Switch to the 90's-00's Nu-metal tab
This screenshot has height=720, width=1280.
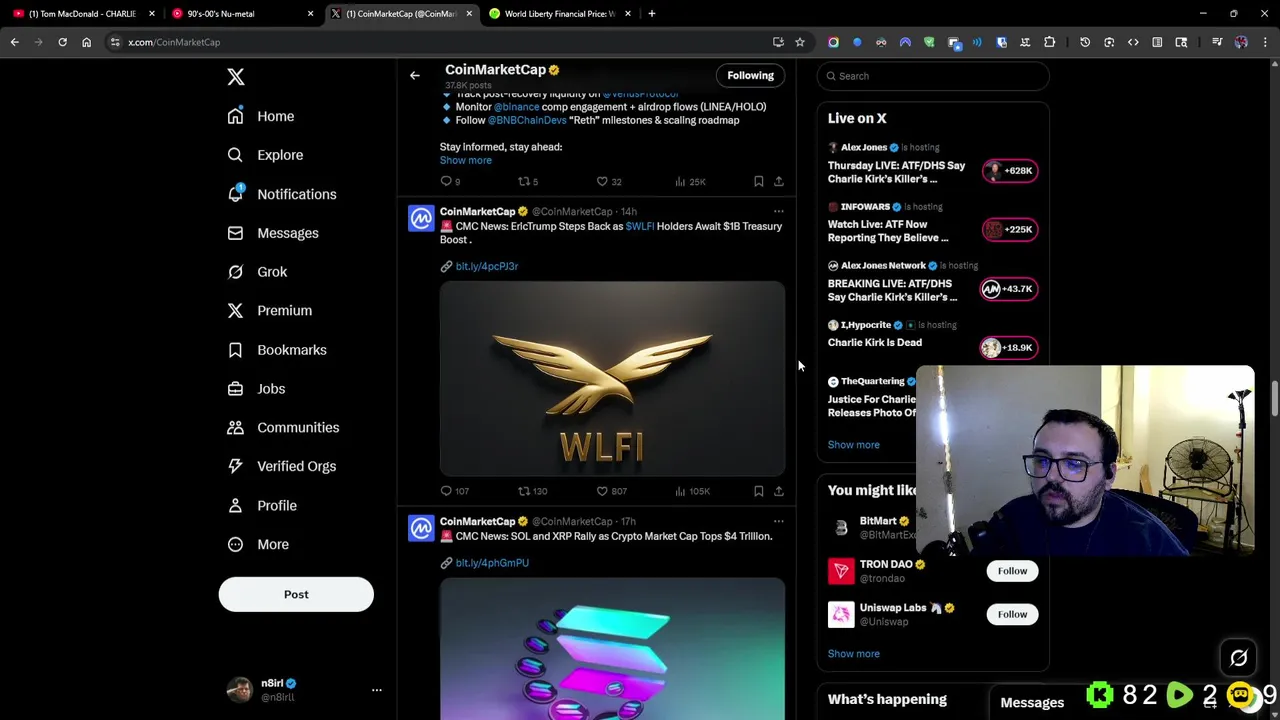240,14
